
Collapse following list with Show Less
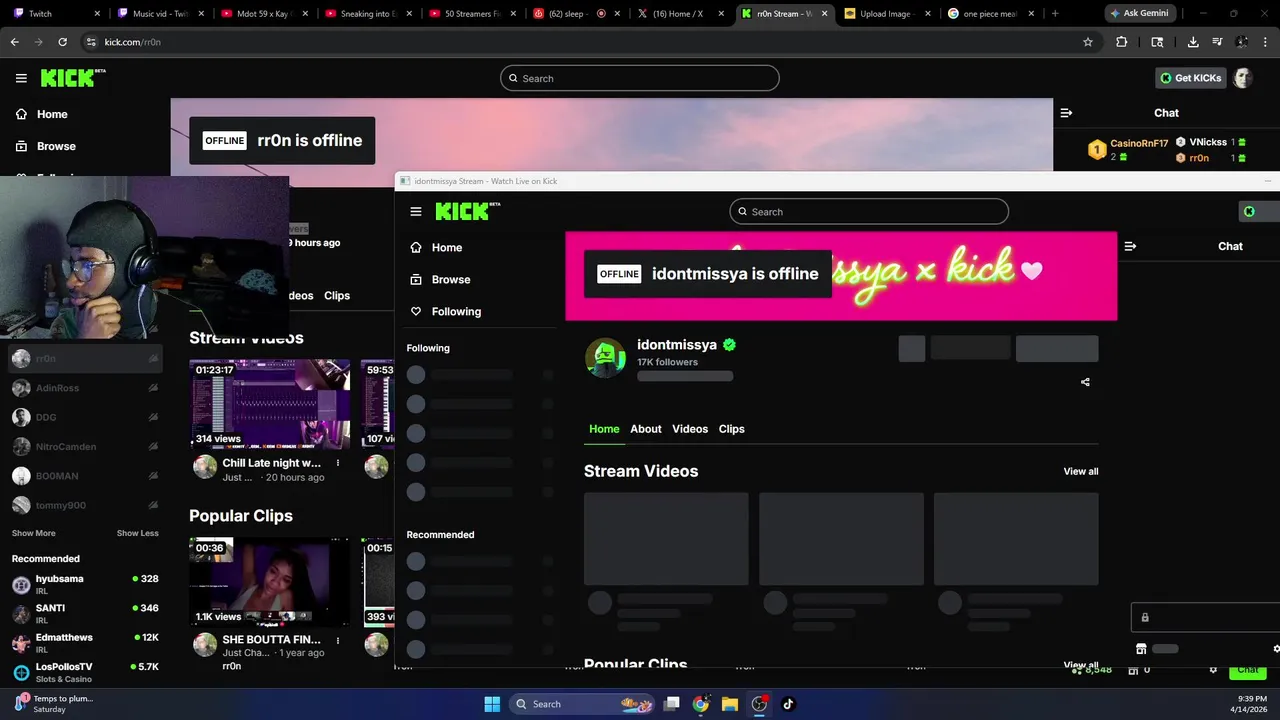pyautogui.click(x=137, y=533)
